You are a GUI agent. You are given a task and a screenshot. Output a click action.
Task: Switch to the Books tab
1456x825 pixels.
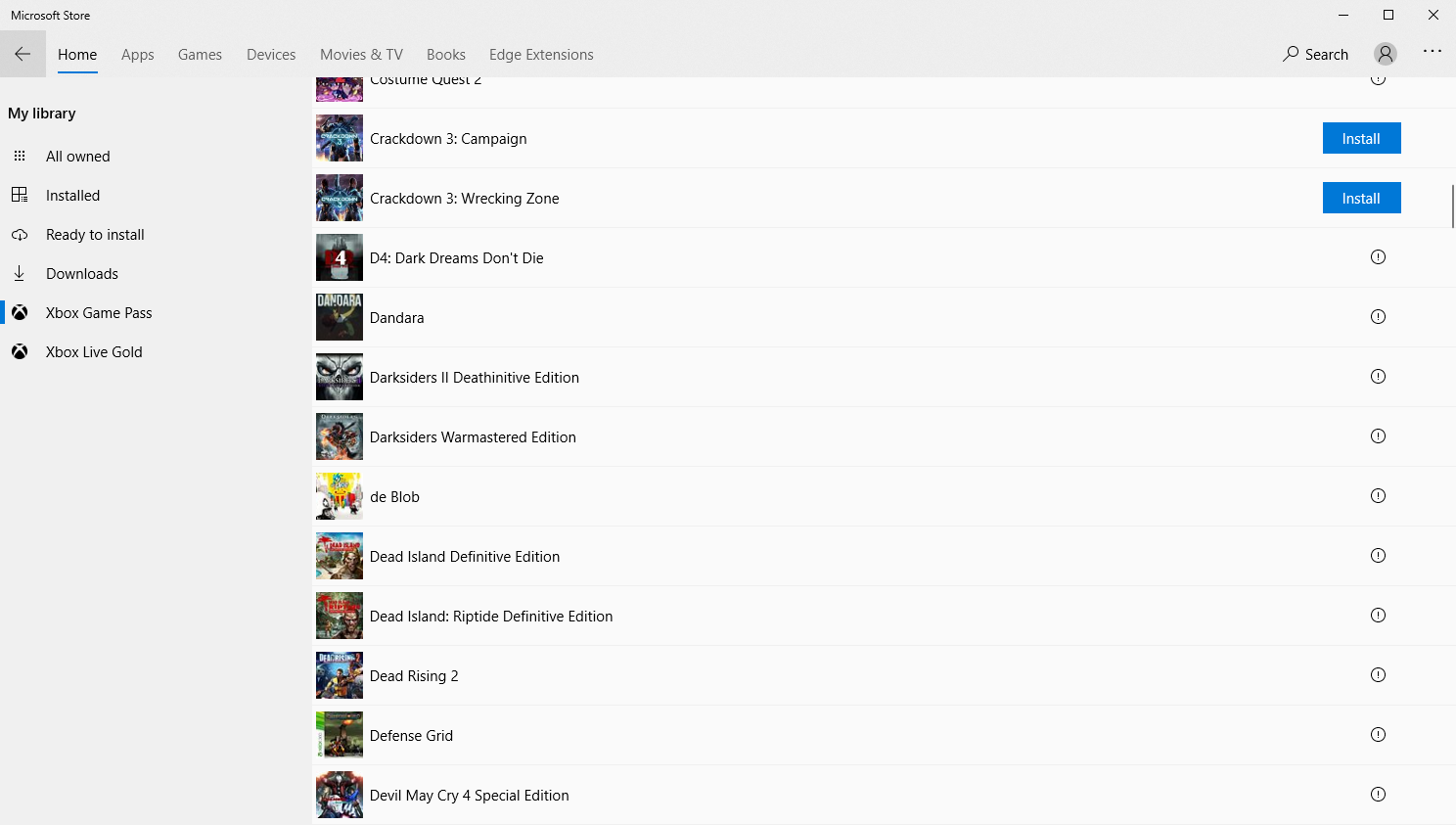[446, 55]
